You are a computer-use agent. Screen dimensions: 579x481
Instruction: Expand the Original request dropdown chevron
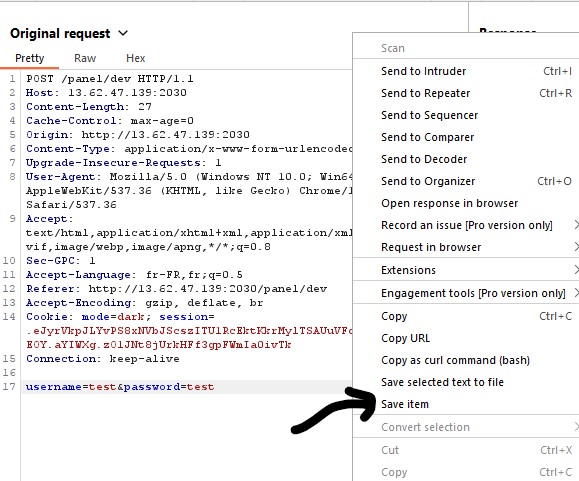point(123,34)
